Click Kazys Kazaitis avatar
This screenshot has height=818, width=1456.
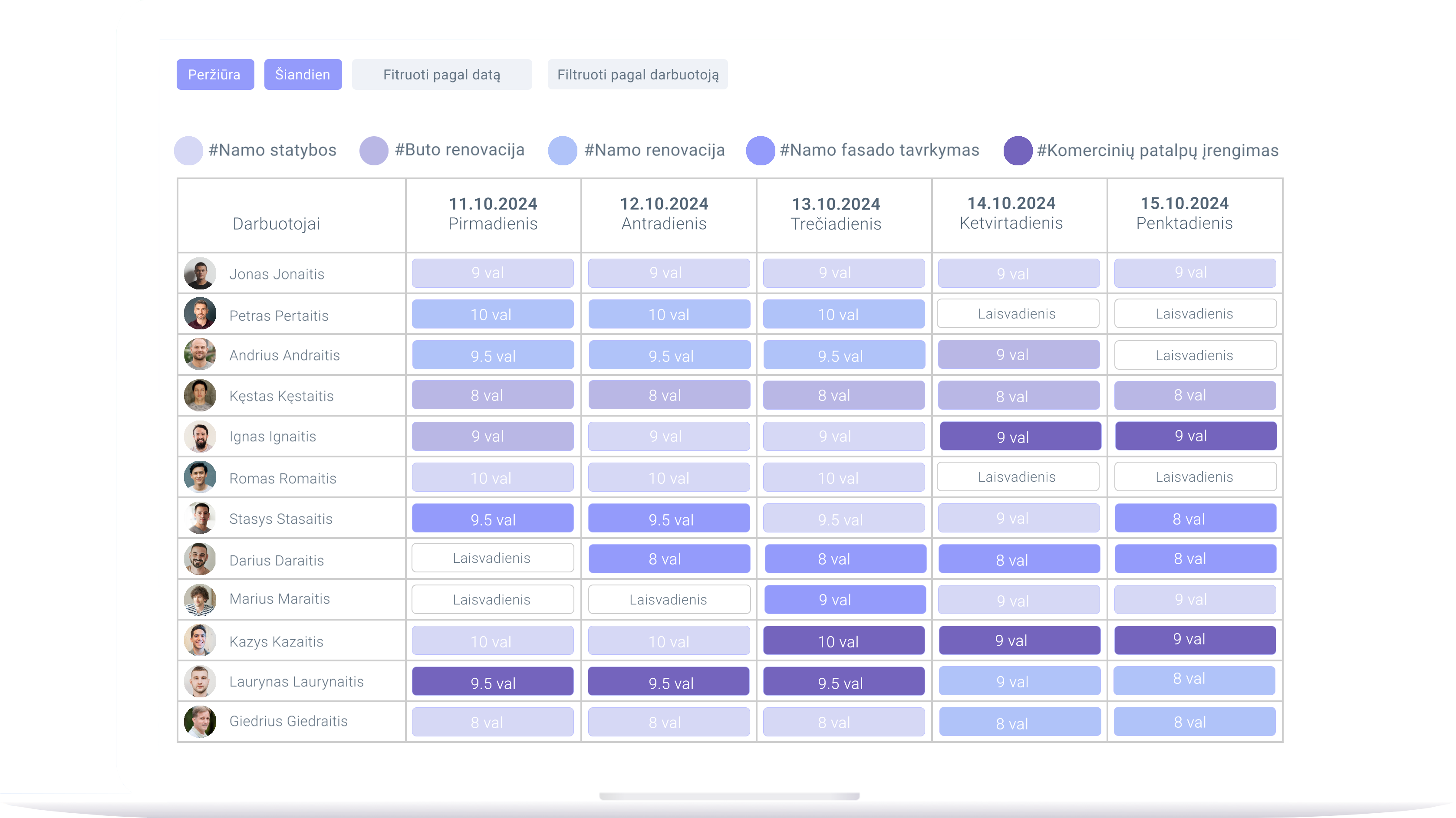point(200,641)
